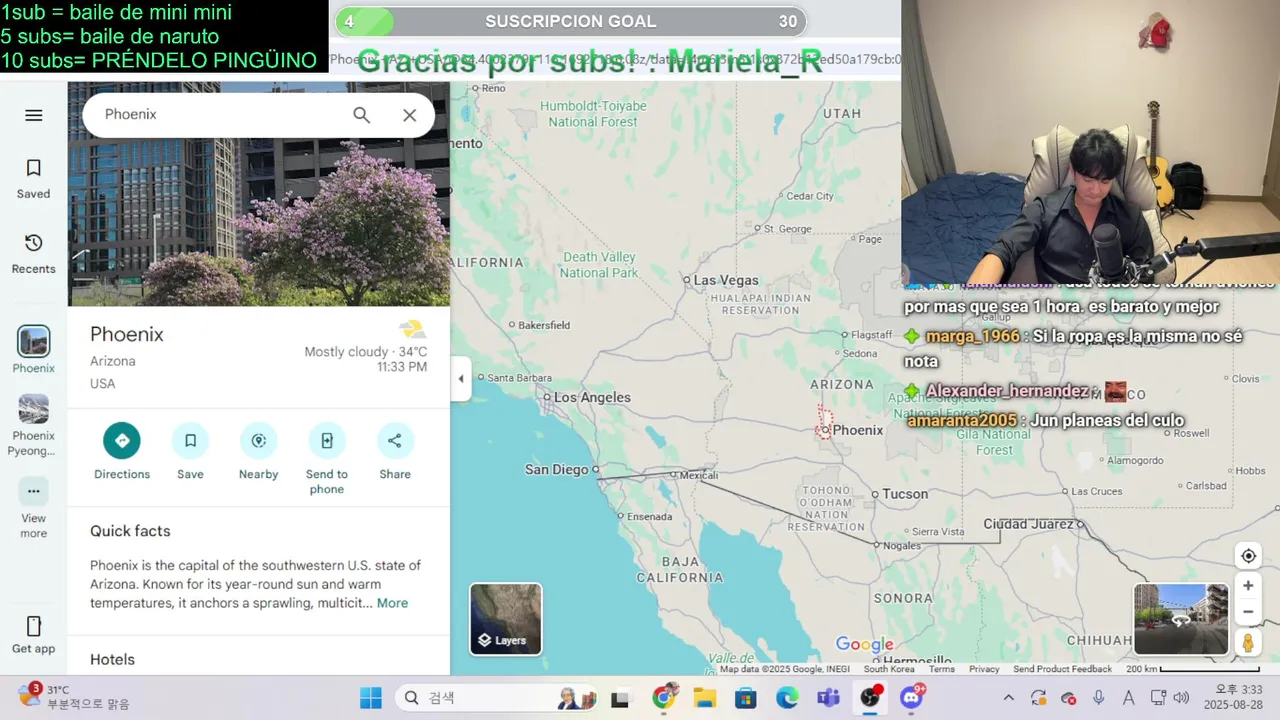Screen dimensions: 1280x720
Task: Open the Layers map type switcher
Action: click(506, 619)
